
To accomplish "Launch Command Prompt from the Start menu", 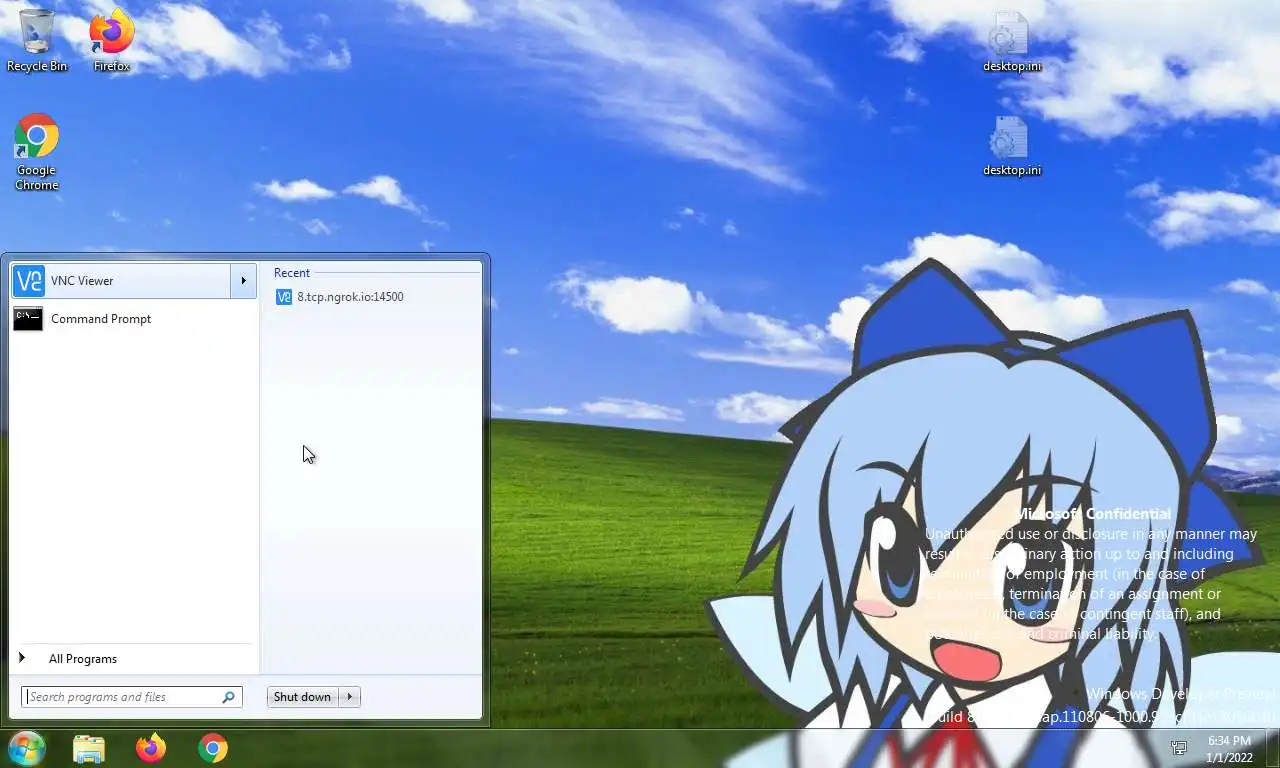I will 134,319.
